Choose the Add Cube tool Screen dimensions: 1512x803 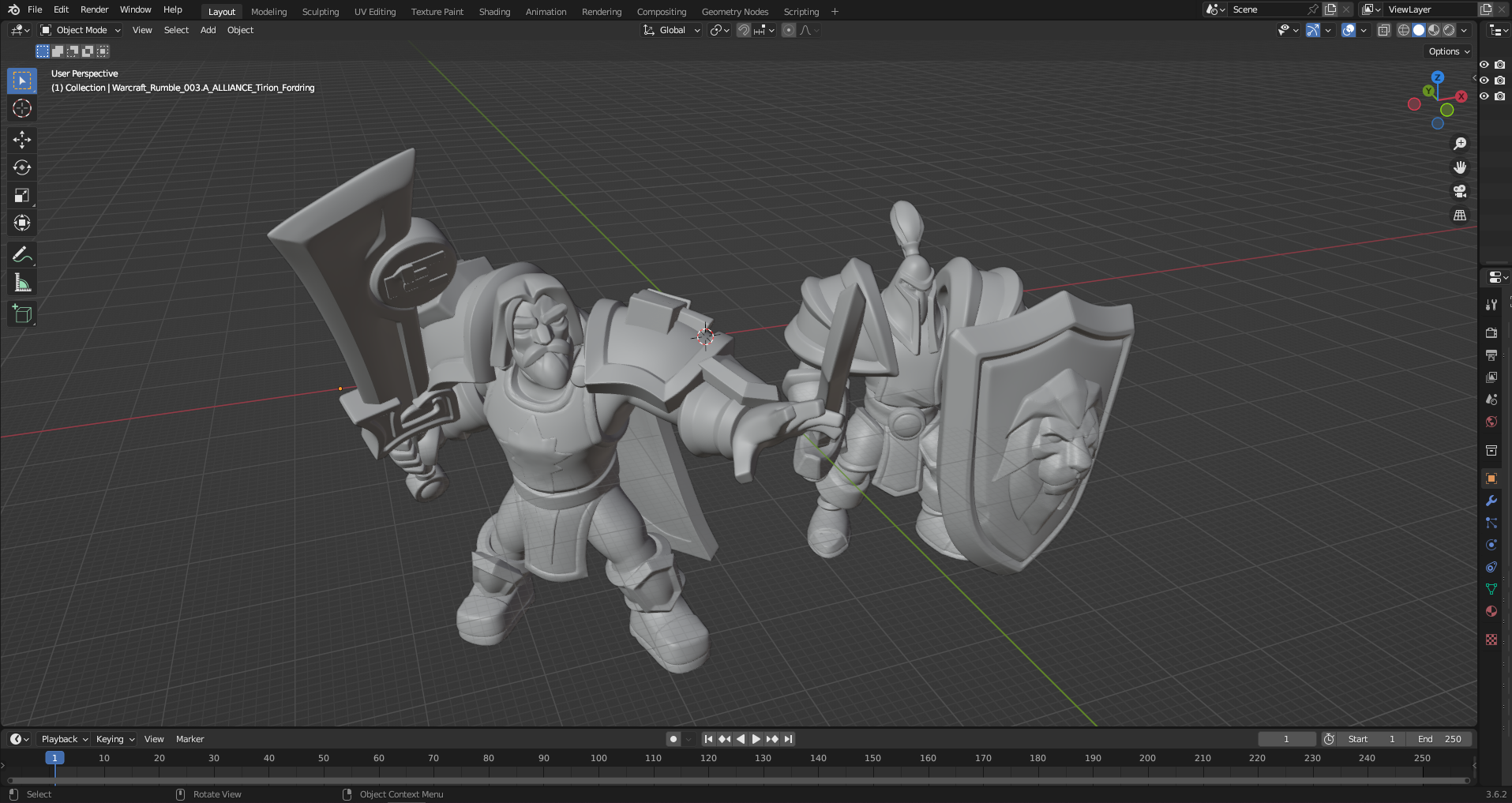click(22, 314)
